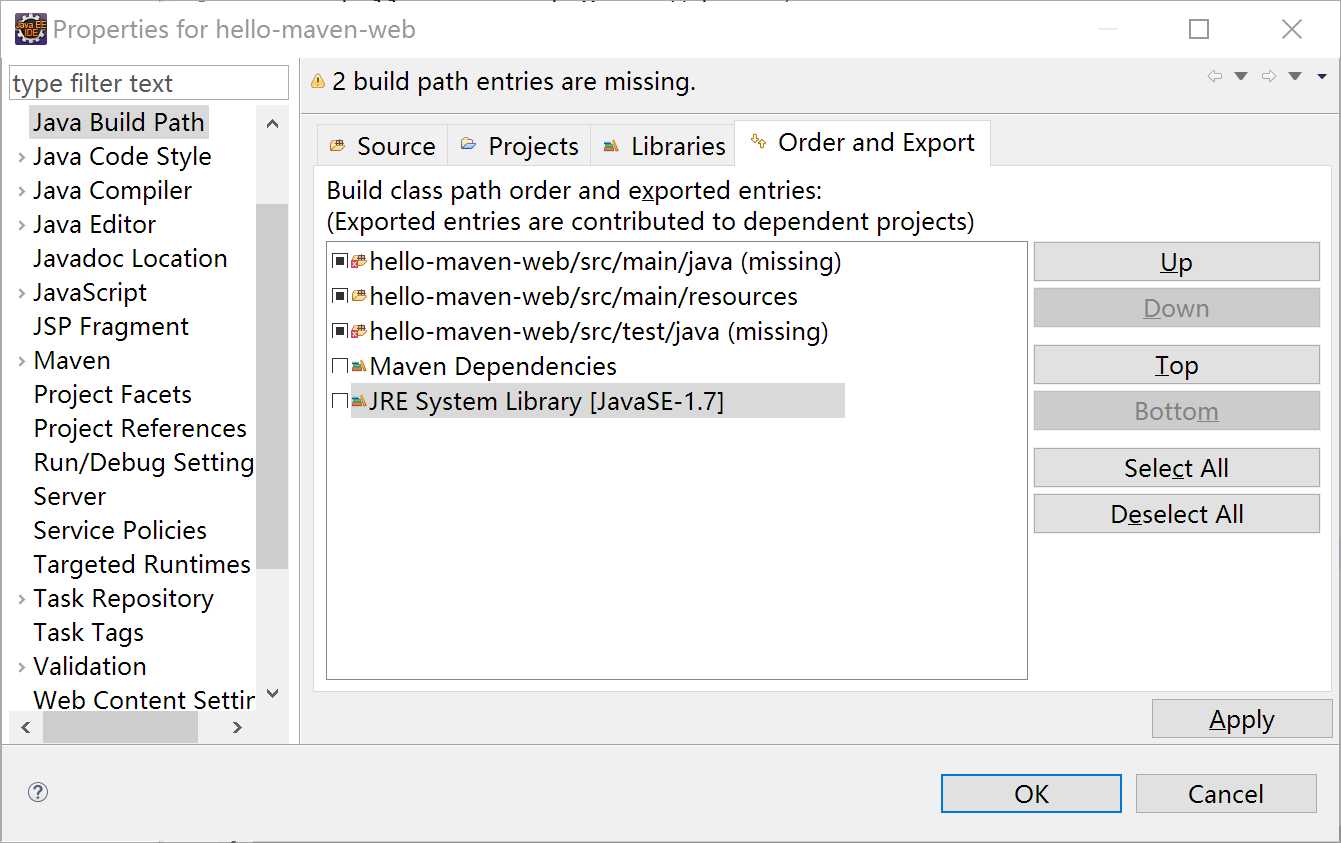Expand the Validation node
Viewport: 1341px width, 843px height.
tap(22, 667)
